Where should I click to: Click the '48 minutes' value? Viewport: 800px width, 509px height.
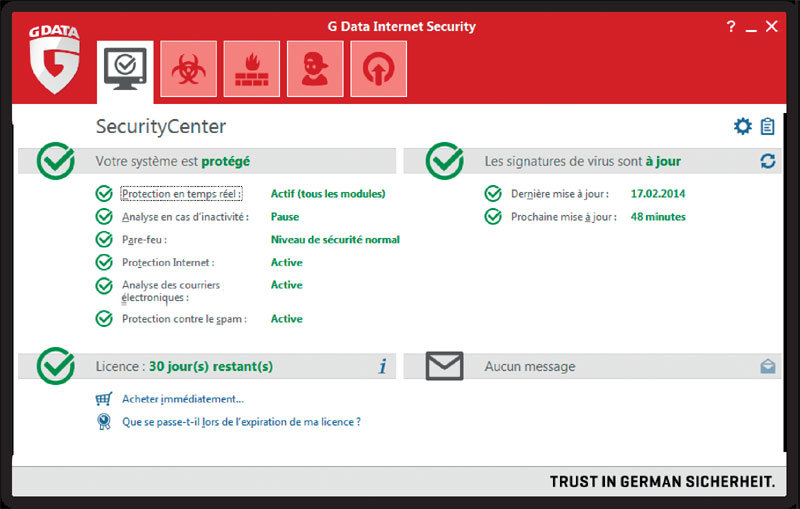coord(658,217)
